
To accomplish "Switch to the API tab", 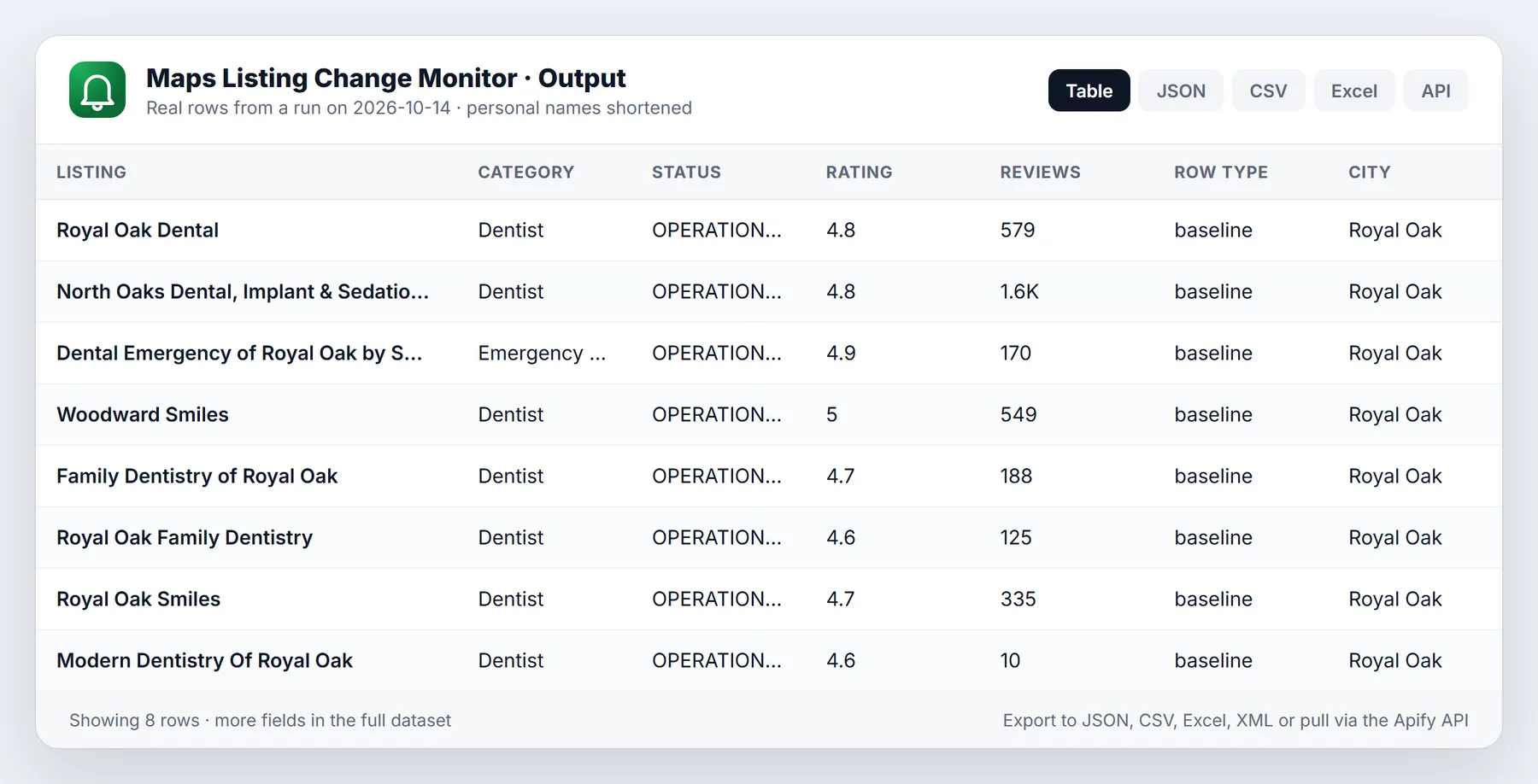I will tap(1435, 91).
